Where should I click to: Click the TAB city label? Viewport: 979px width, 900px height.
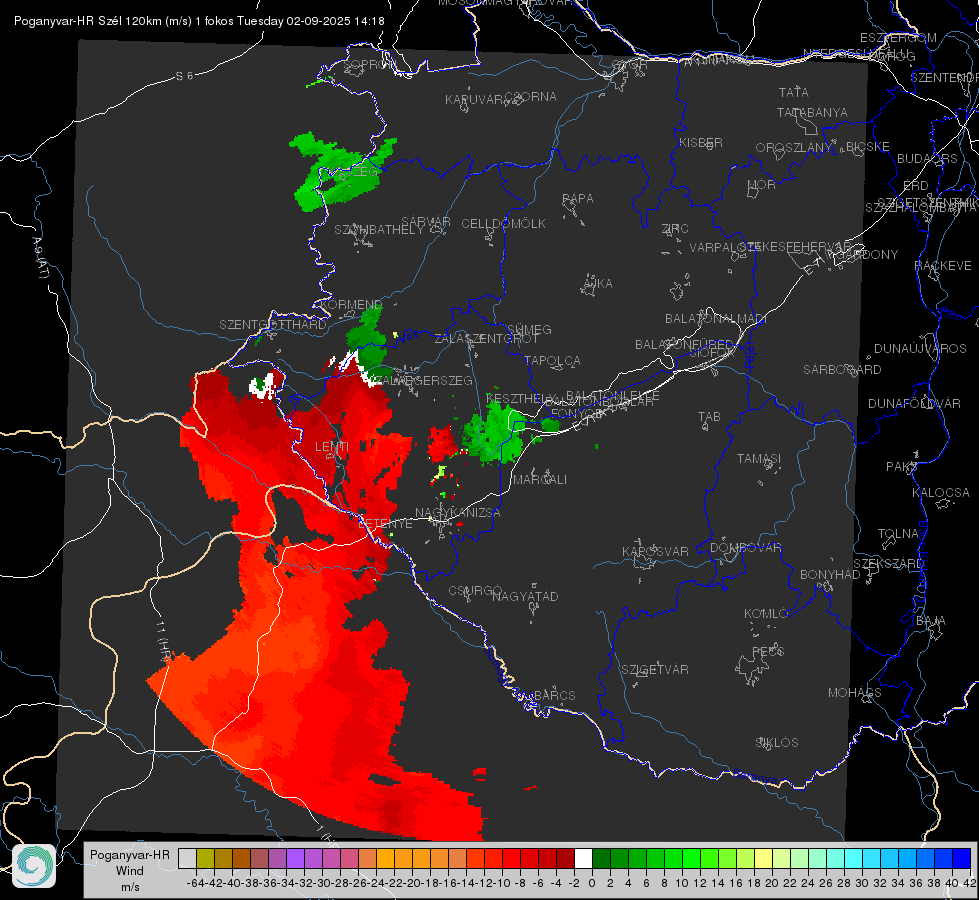(x=709, y=417)
